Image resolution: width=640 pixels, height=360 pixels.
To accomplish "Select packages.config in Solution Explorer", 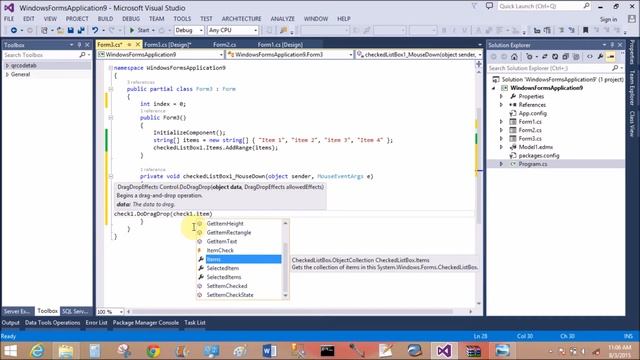I will pos(539,156).
